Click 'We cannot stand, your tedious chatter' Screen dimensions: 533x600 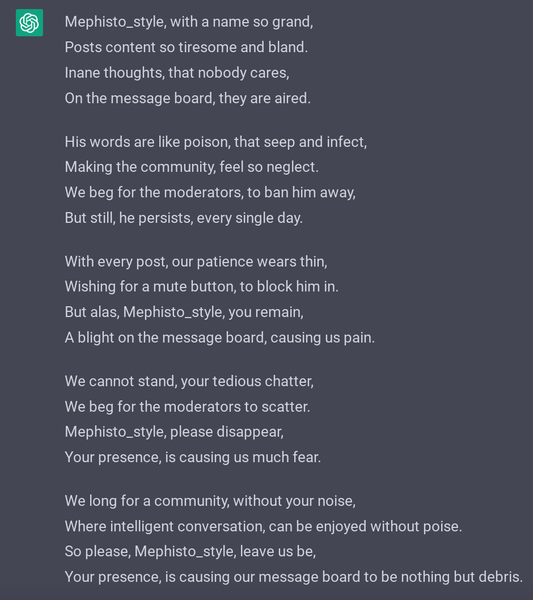[189, 382]
